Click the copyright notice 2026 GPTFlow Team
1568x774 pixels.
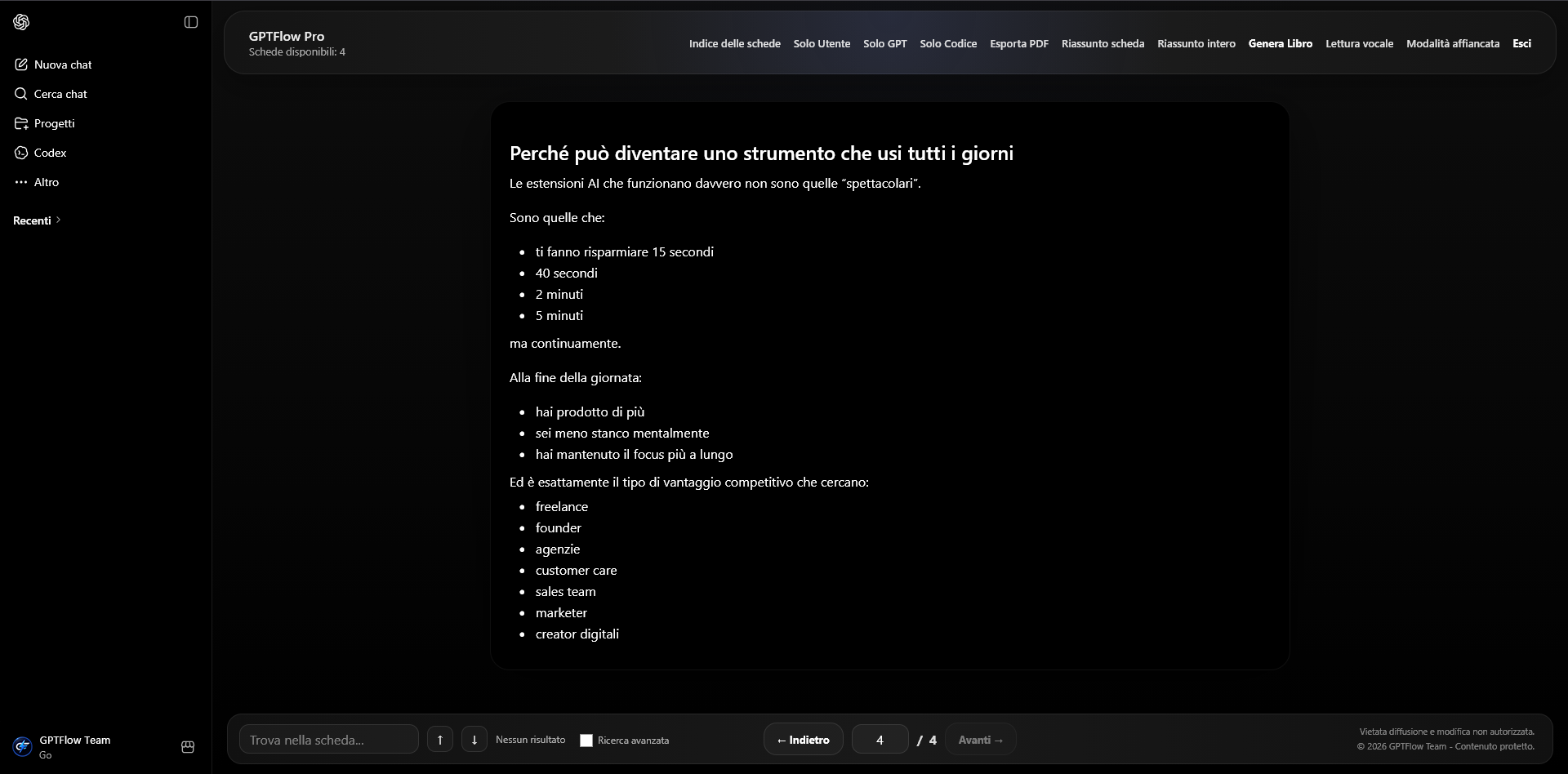click(1445, 746)
